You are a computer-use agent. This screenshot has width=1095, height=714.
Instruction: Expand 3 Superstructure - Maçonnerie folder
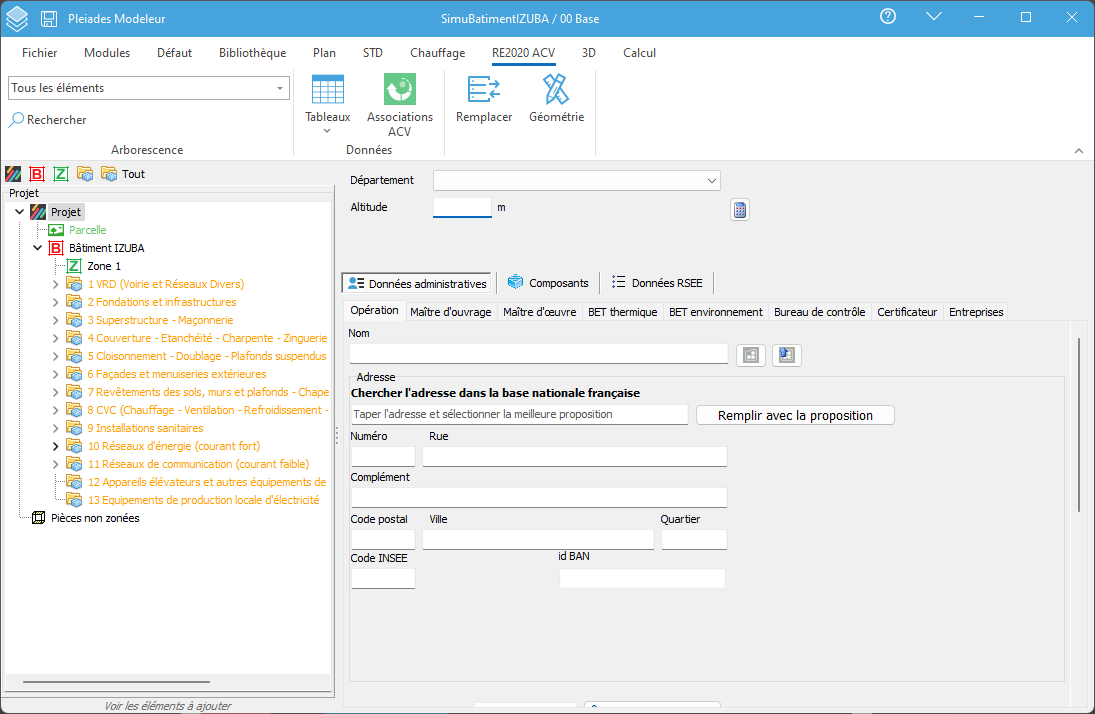tap(56, 320)
